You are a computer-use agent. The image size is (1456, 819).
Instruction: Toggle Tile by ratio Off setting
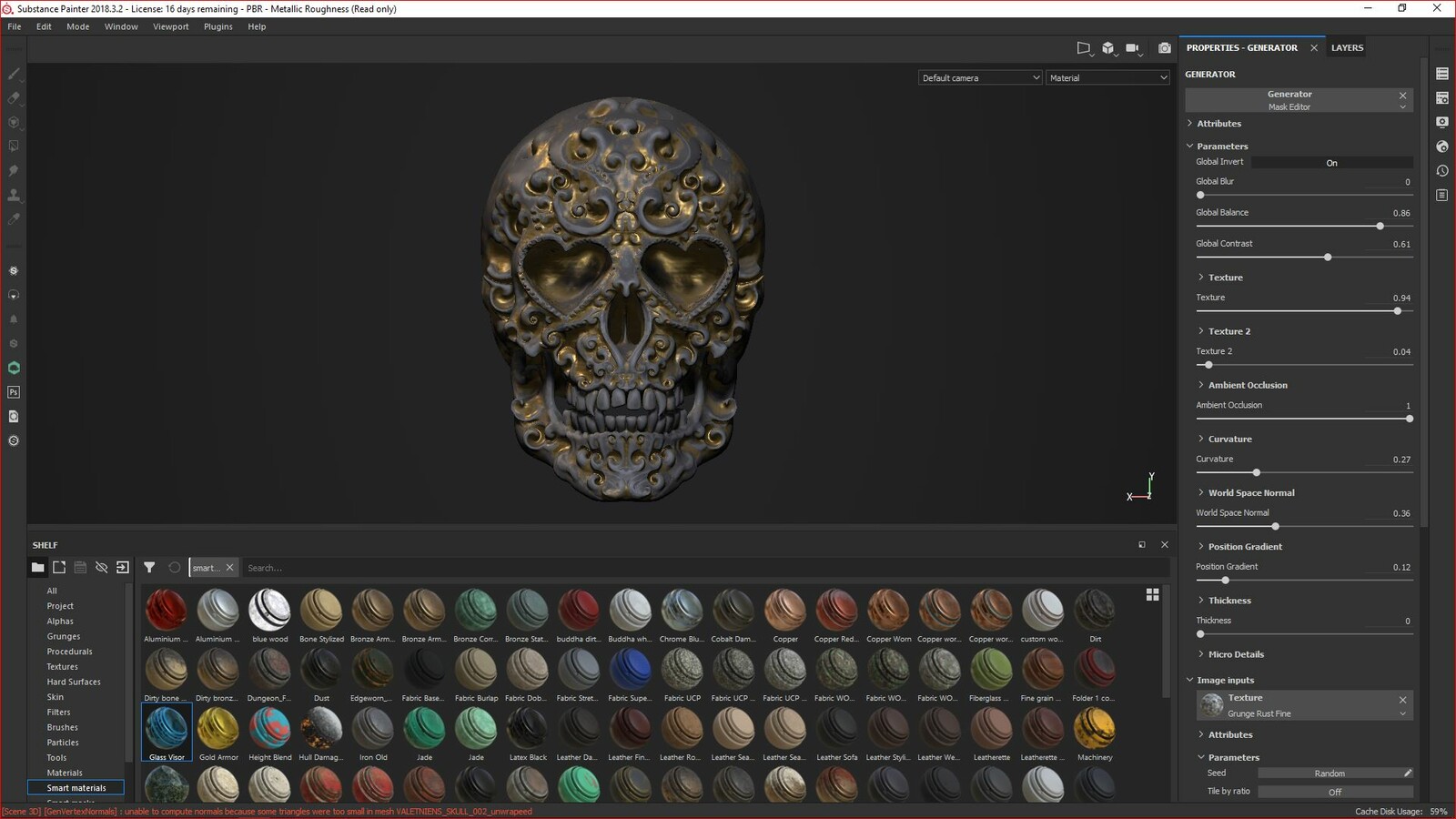point(1334,792)
